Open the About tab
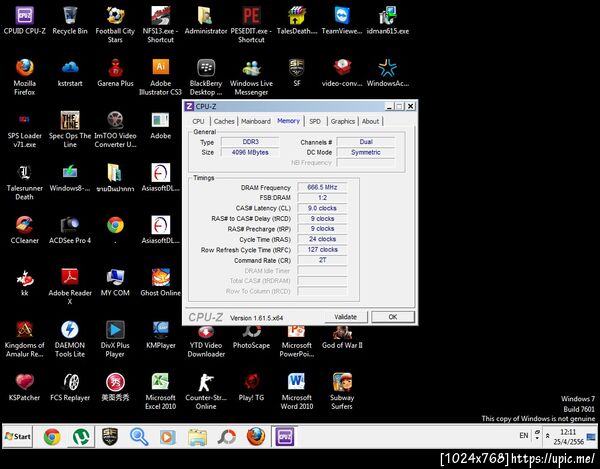600x469 pixels. 370,121
